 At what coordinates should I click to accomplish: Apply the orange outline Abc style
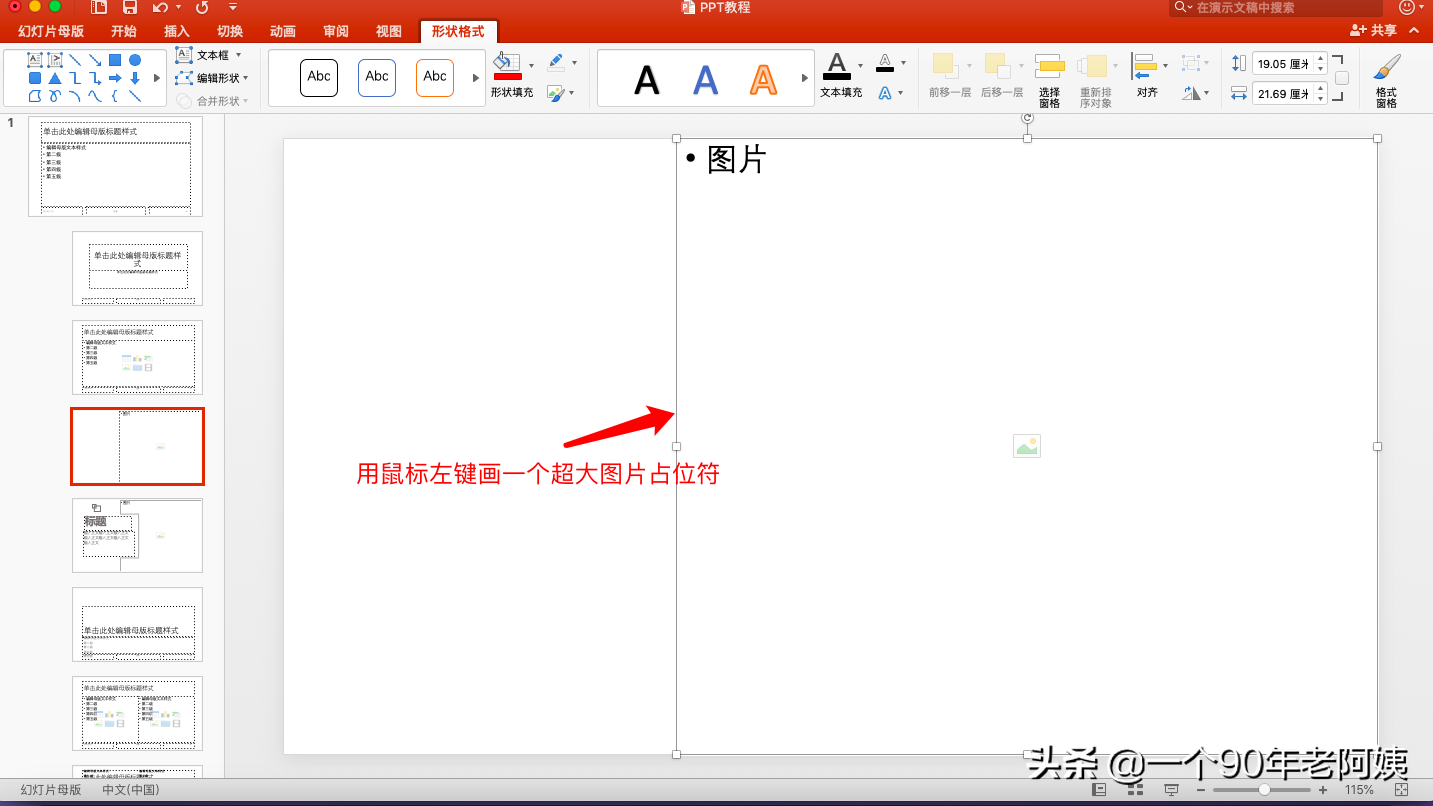(435, 77)
